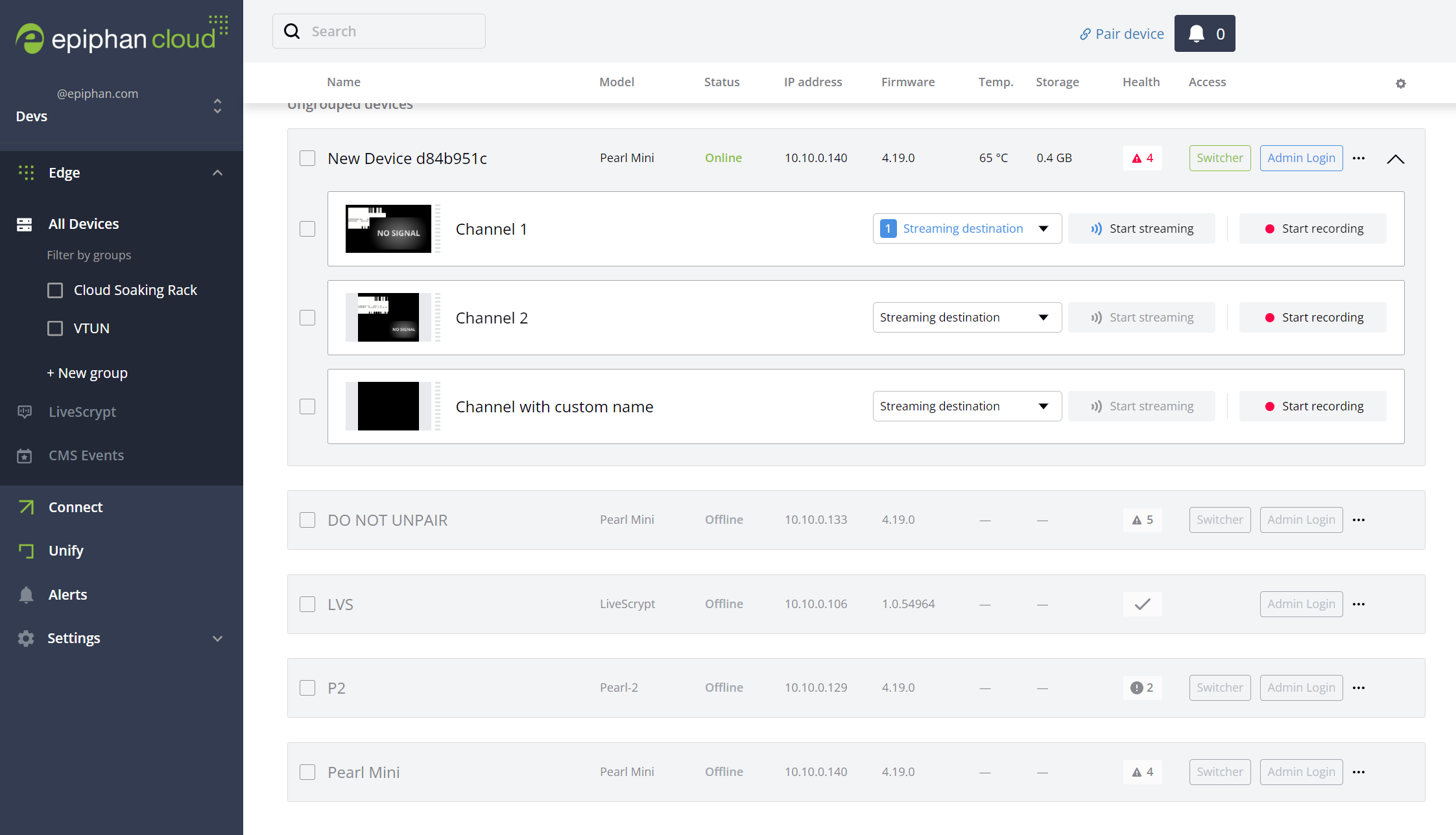The width and height of the screenshot is (1456, 835).
Task: Click the notification bell icon
Action: pyautogui.click(x=1197, y=34)
